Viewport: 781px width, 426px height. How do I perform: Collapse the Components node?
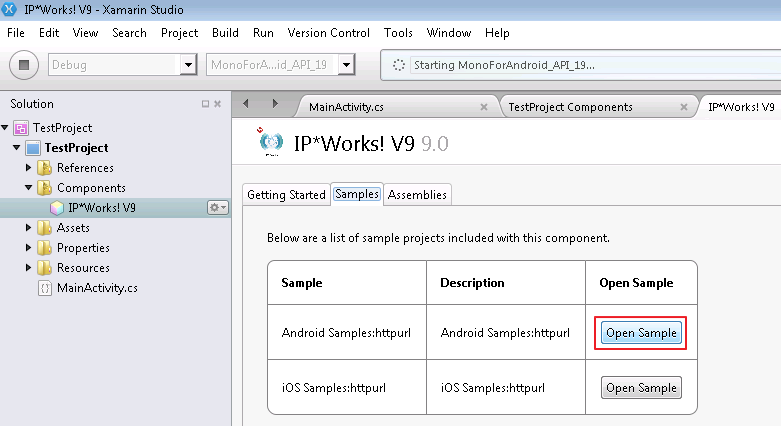click(x=28, y=187)
